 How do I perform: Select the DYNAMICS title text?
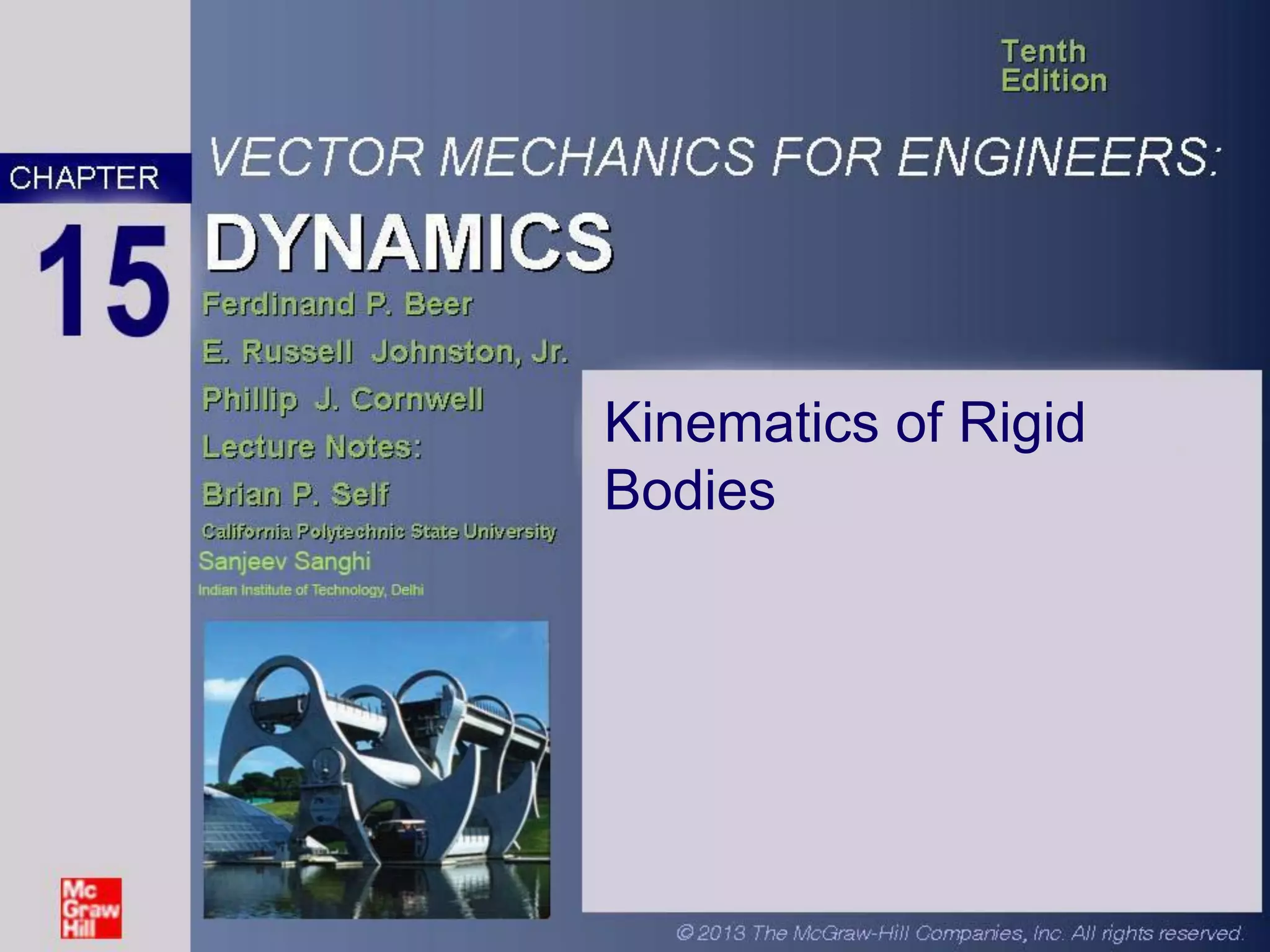point(409,242)
